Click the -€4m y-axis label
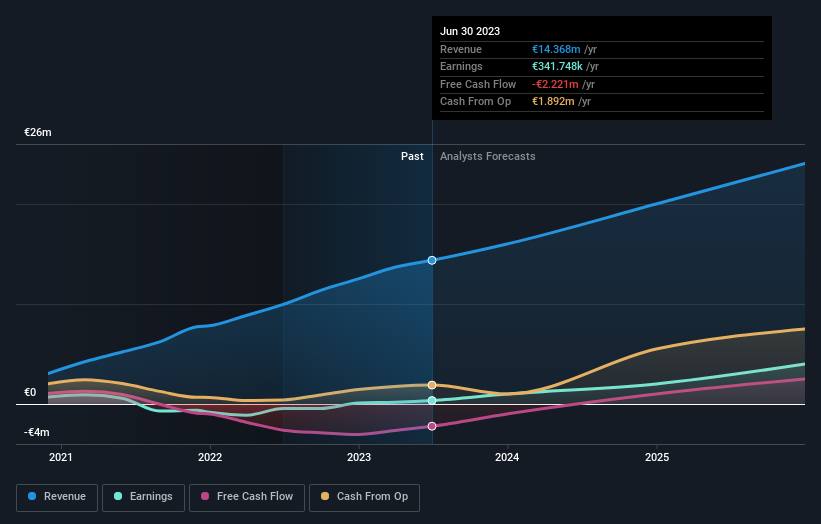 [x=37, y=432]
